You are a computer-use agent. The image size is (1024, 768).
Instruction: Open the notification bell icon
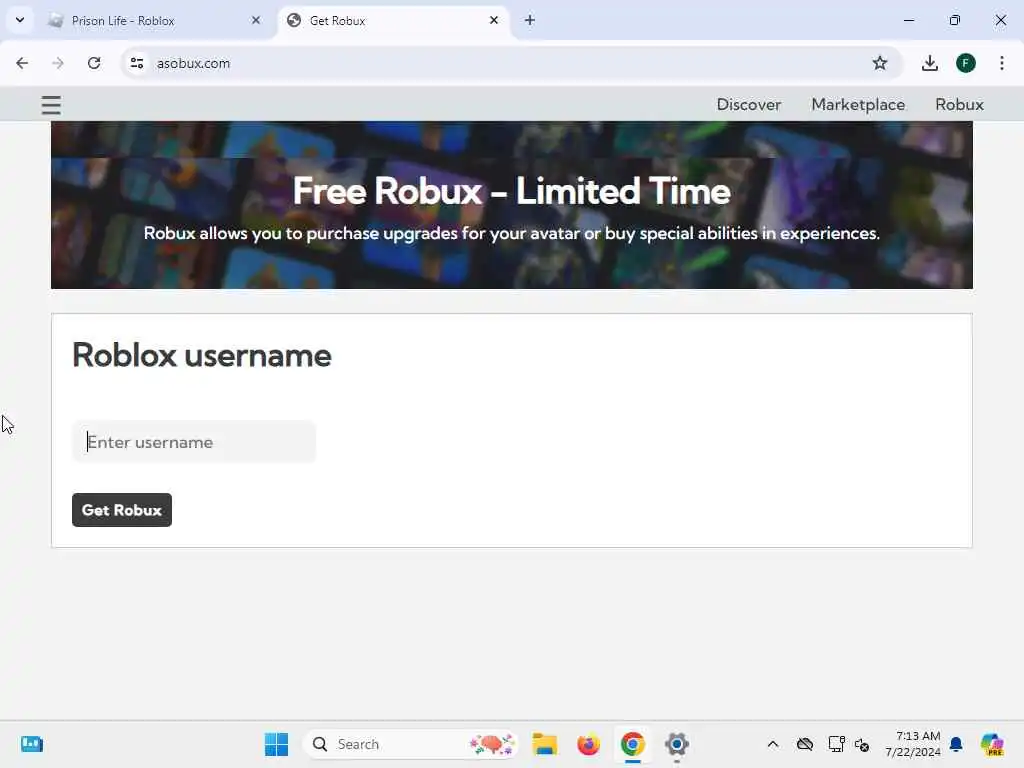956,744
